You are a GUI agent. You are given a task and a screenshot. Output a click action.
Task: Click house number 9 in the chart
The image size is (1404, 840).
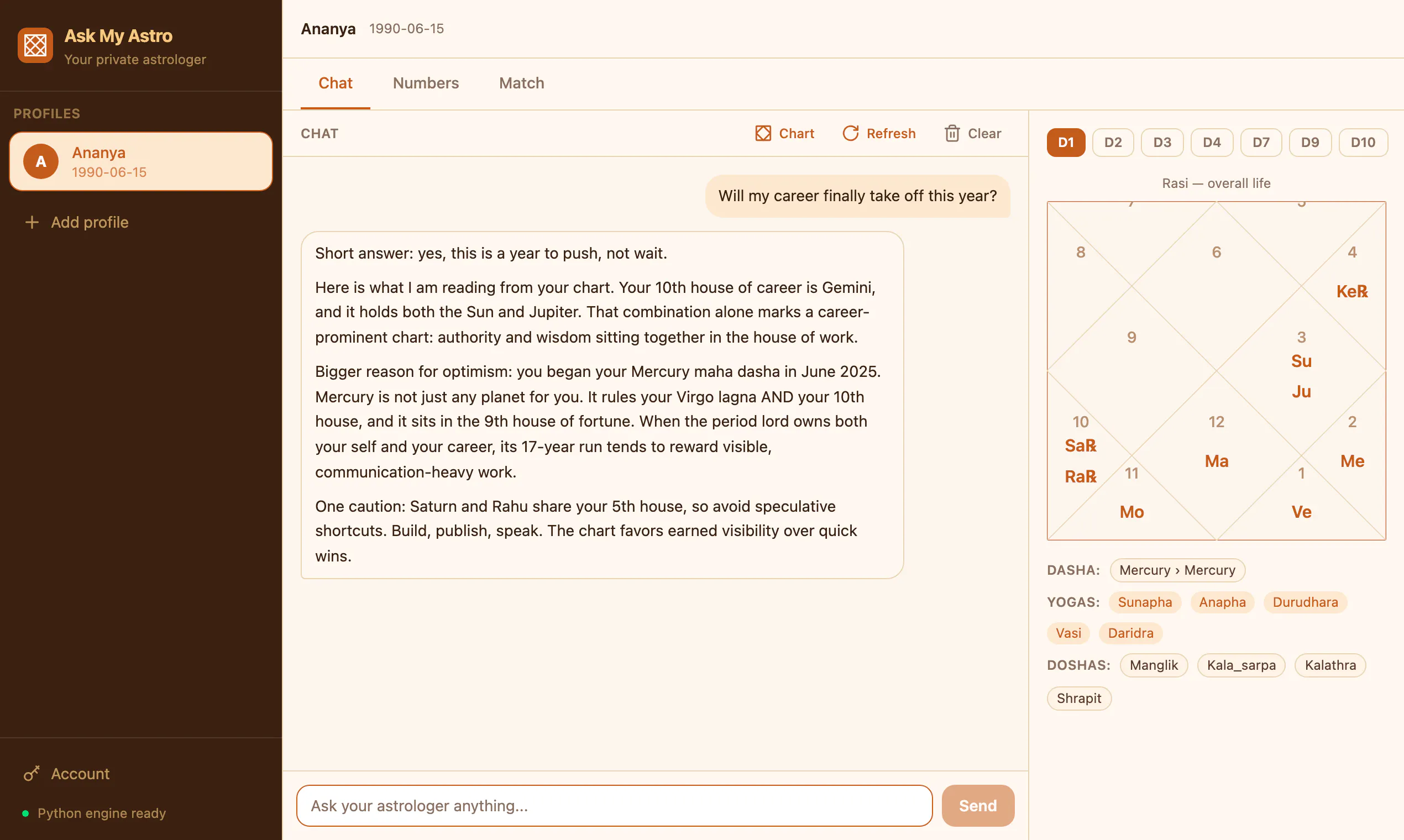pyautogui.click(x=1131, y=337)
